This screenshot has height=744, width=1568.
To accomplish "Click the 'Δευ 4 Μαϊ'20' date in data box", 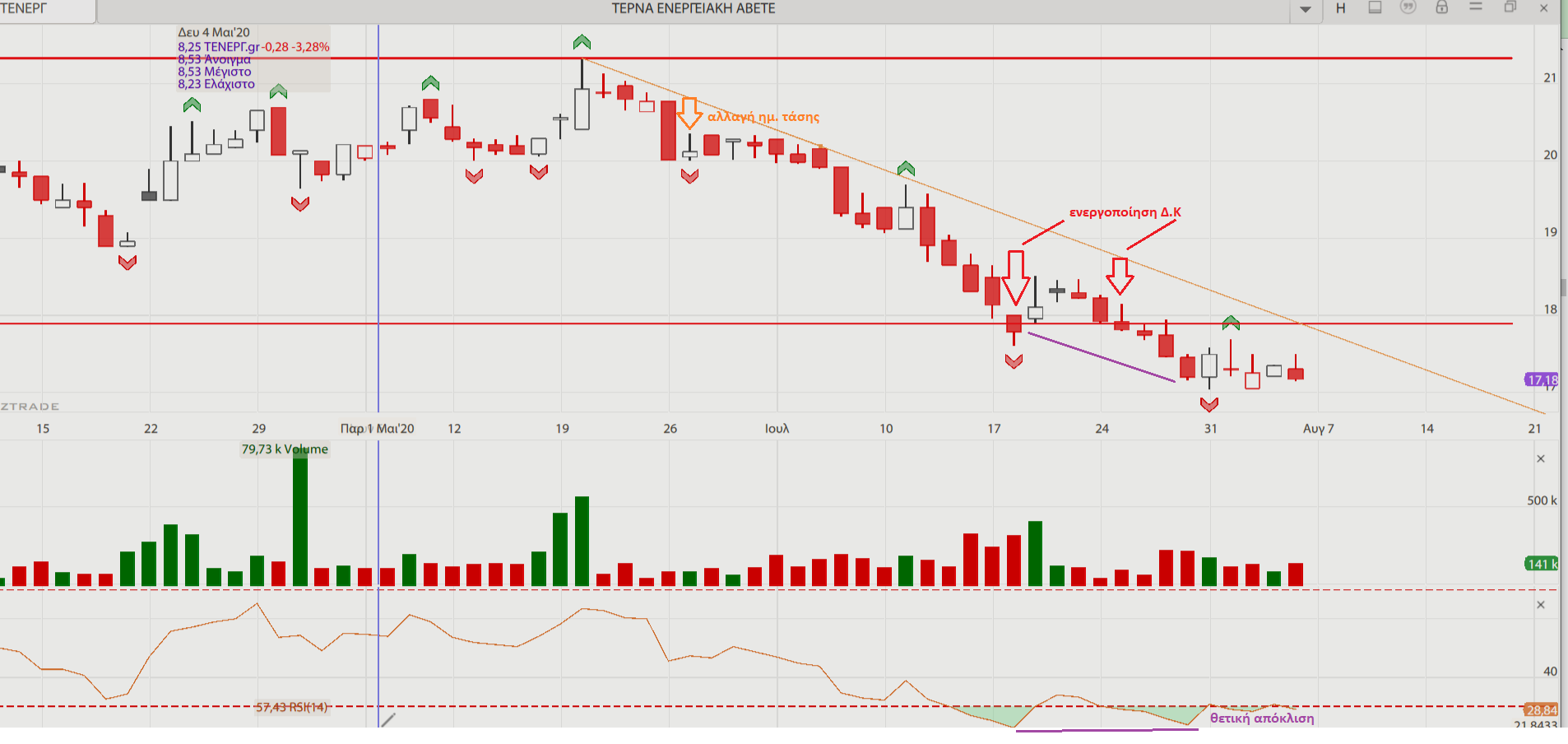I will click(214, 33).
